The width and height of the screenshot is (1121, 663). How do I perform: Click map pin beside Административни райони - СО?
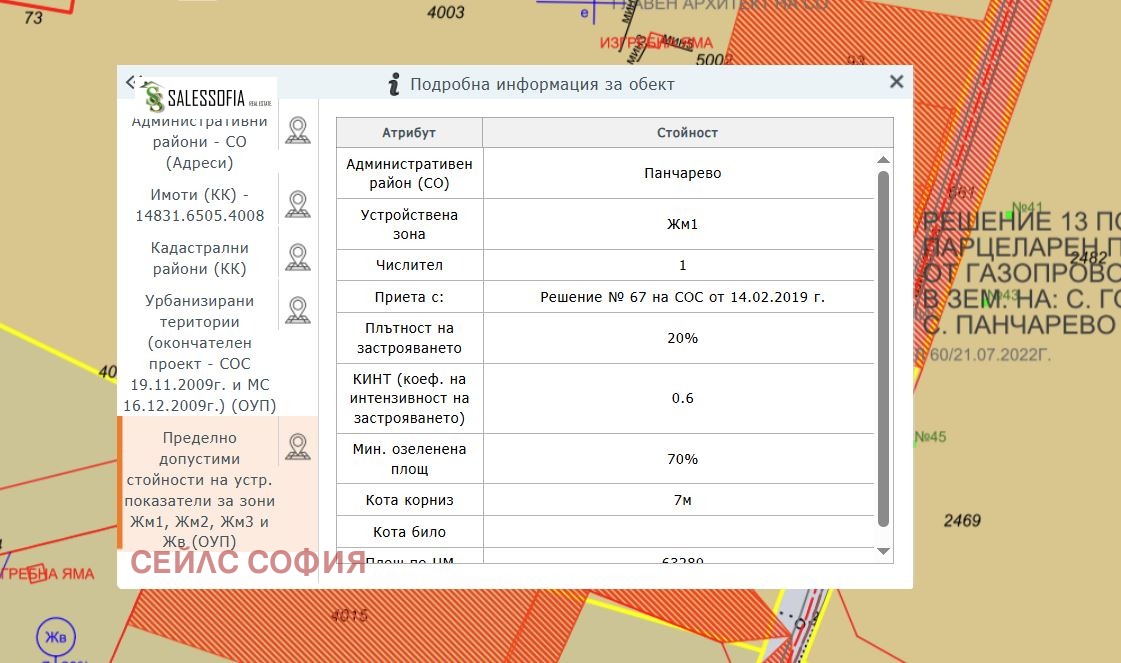click(x=297, y=130)
